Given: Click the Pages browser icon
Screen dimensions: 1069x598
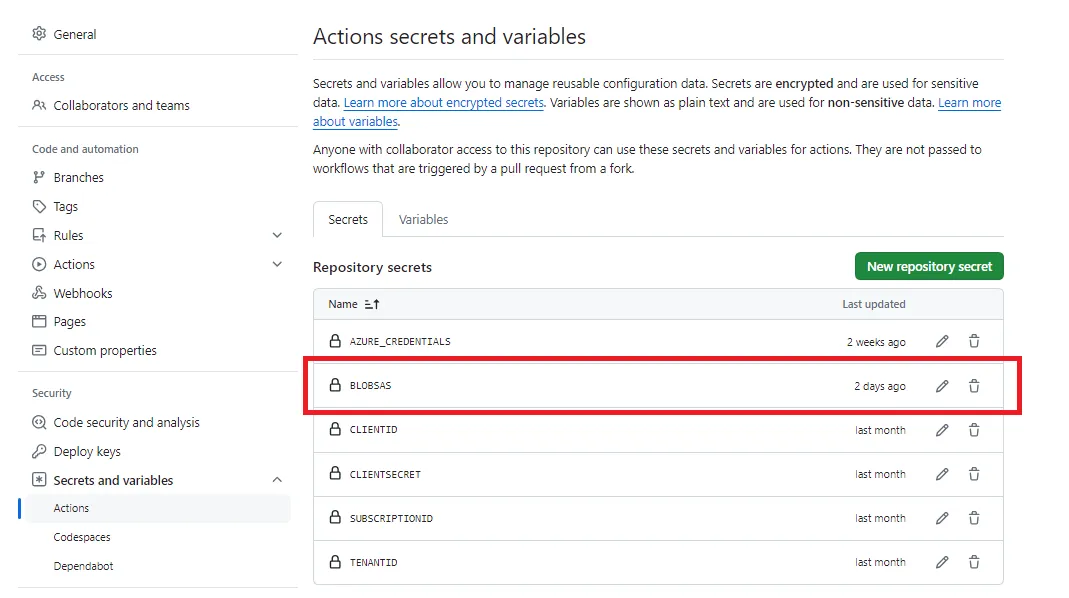Looking at the screenshot, I should click(x=39, y=321).
